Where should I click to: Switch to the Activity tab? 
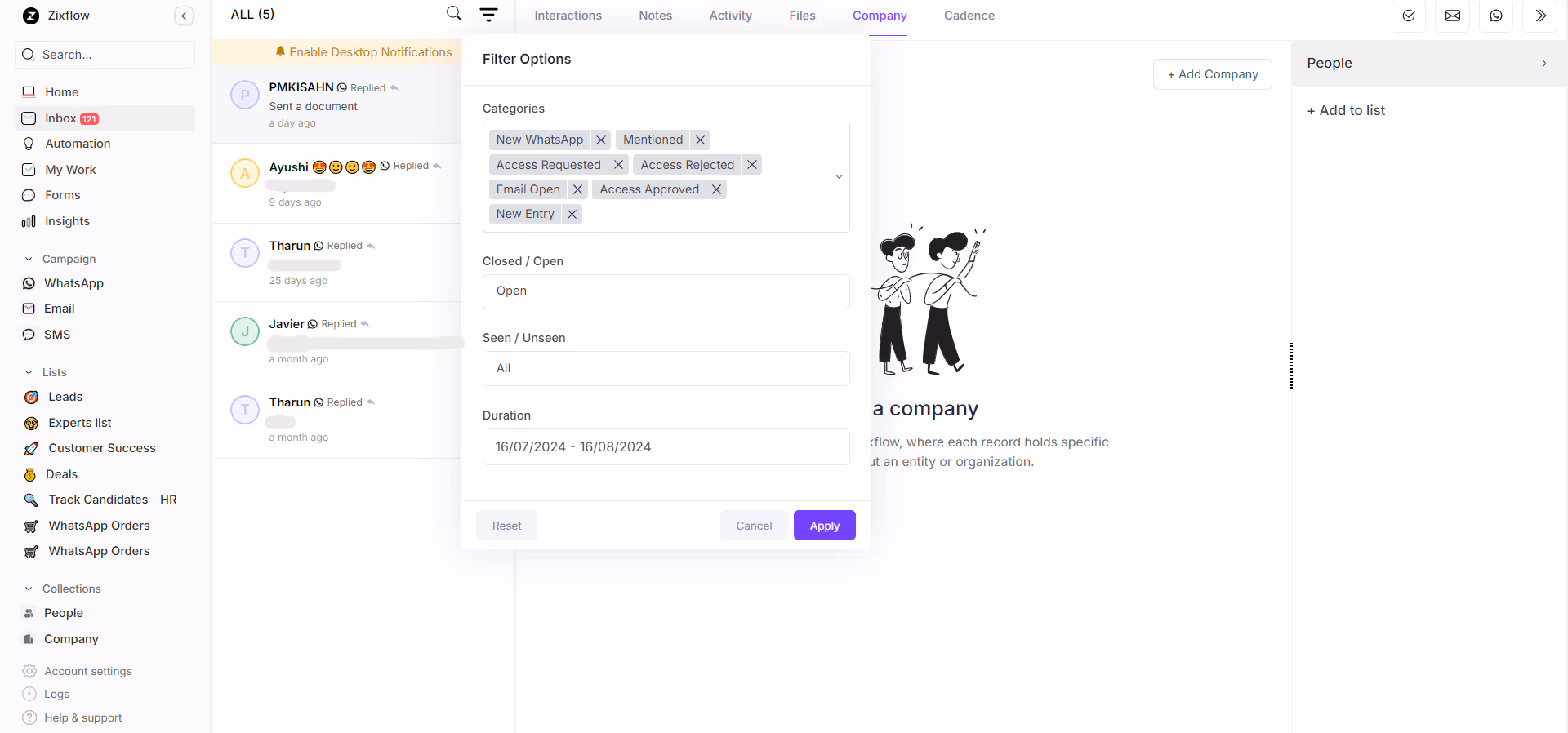click(x=730, y=16)
